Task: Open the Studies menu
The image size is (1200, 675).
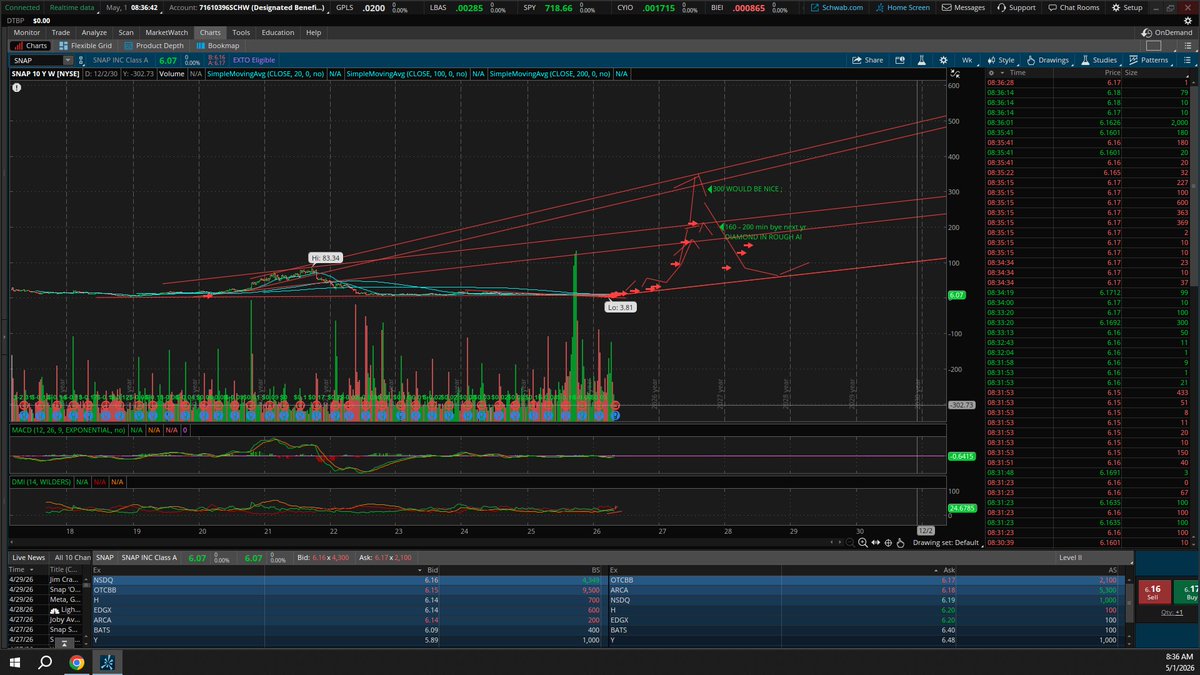Action: pos(1098,60)
